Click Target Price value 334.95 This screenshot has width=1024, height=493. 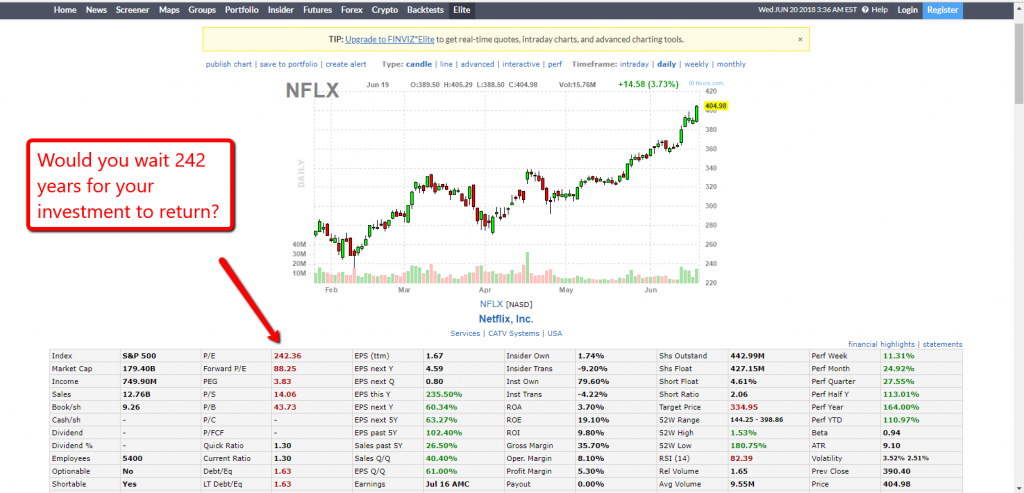tap(744, 407)
